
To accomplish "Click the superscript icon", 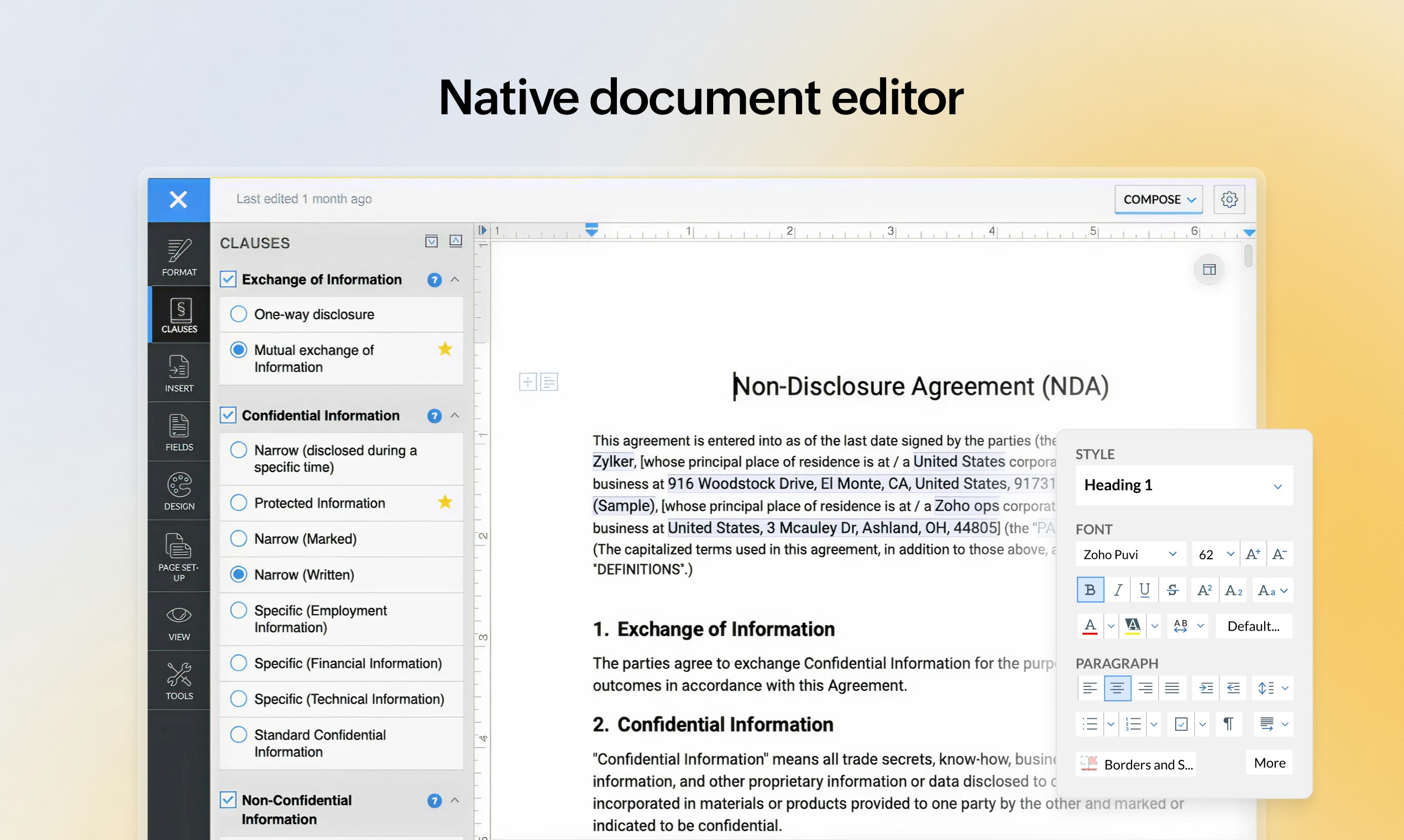I will click(x=1204, y=590).
